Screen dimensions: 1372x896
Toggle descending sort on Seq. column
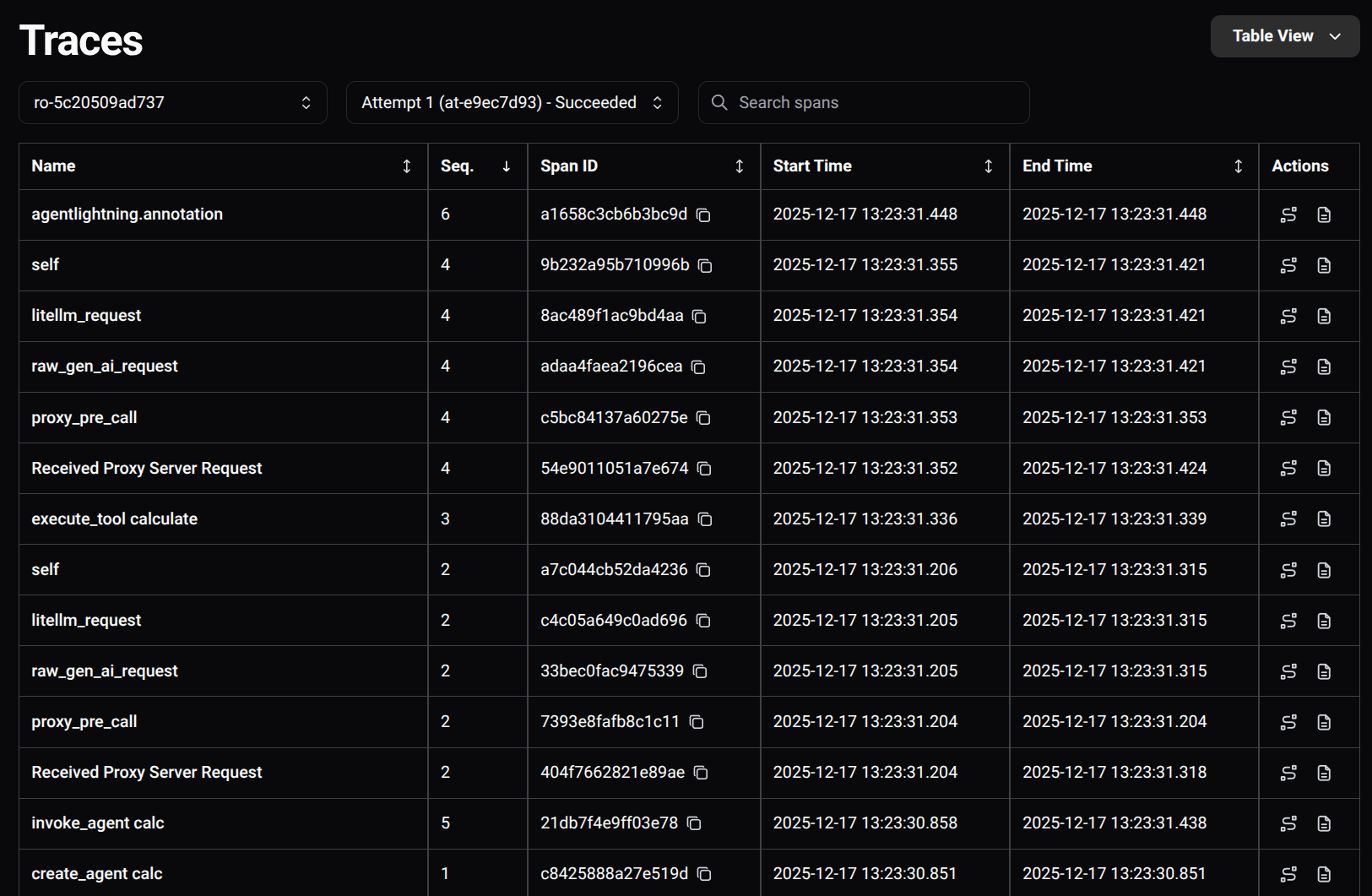pos(506,166)
